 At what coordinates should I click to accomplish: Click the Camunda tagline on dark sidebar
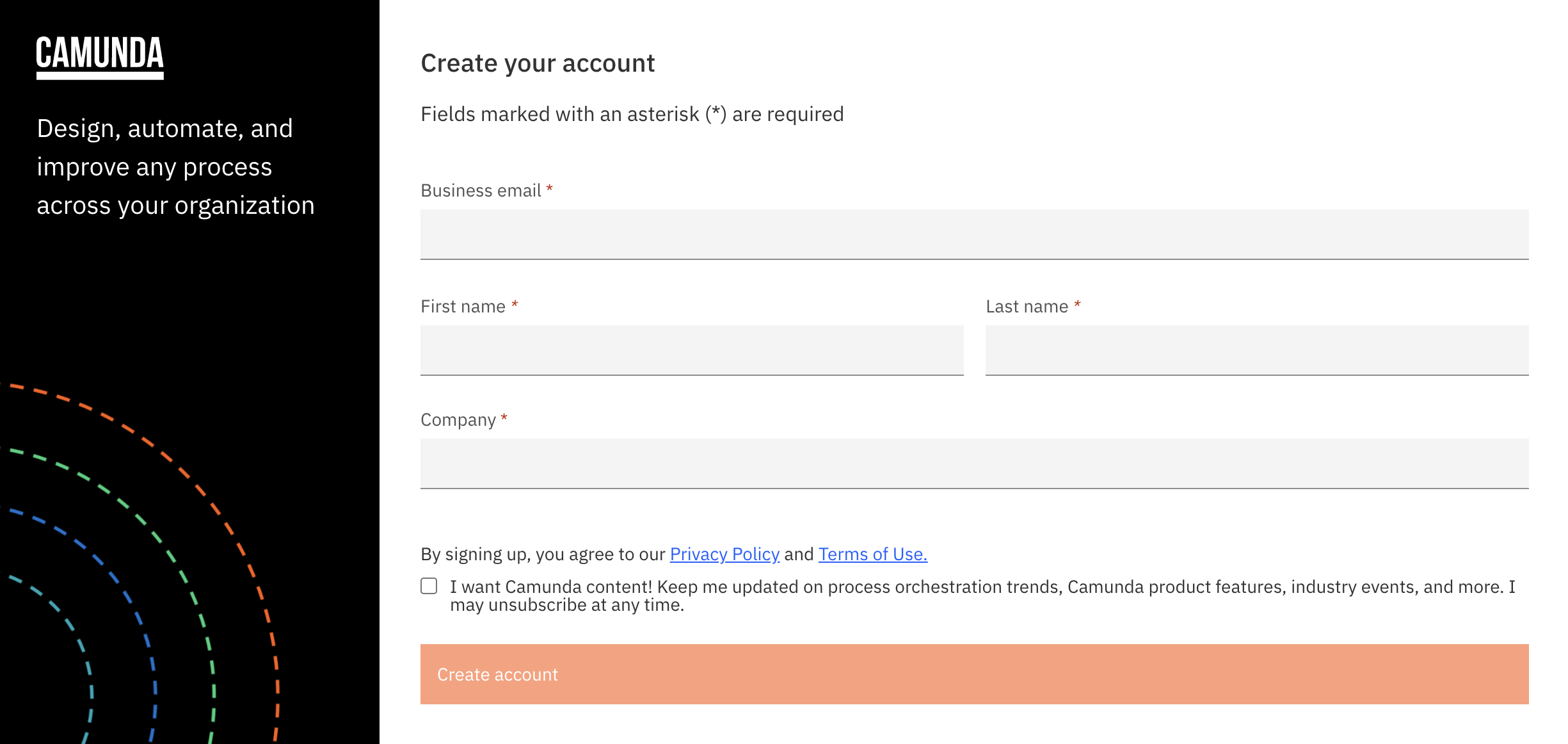tap(175, 166)
